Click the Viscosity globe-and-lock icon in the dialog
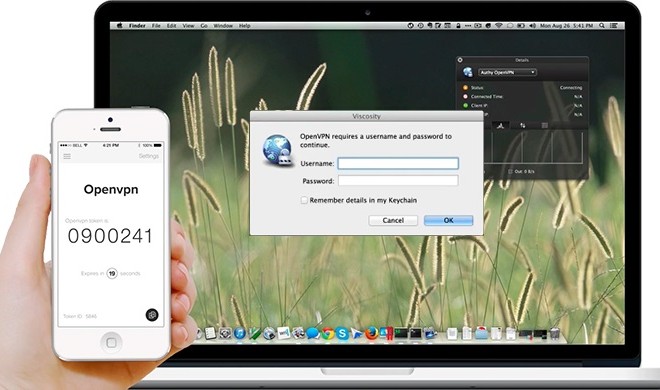Image resolution: width=660 pixels, height=390 pixels. tap(278, 151)
